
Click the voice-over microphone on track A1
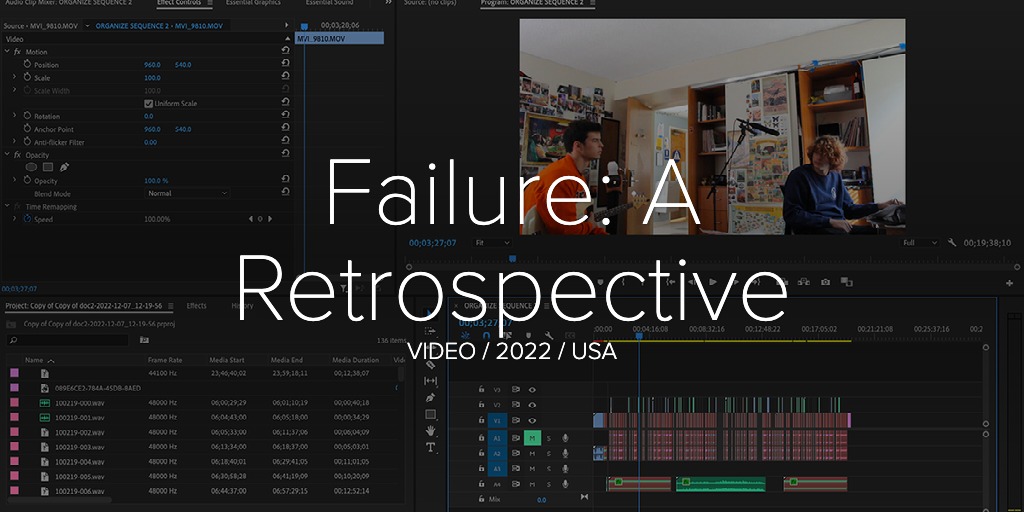565,438
